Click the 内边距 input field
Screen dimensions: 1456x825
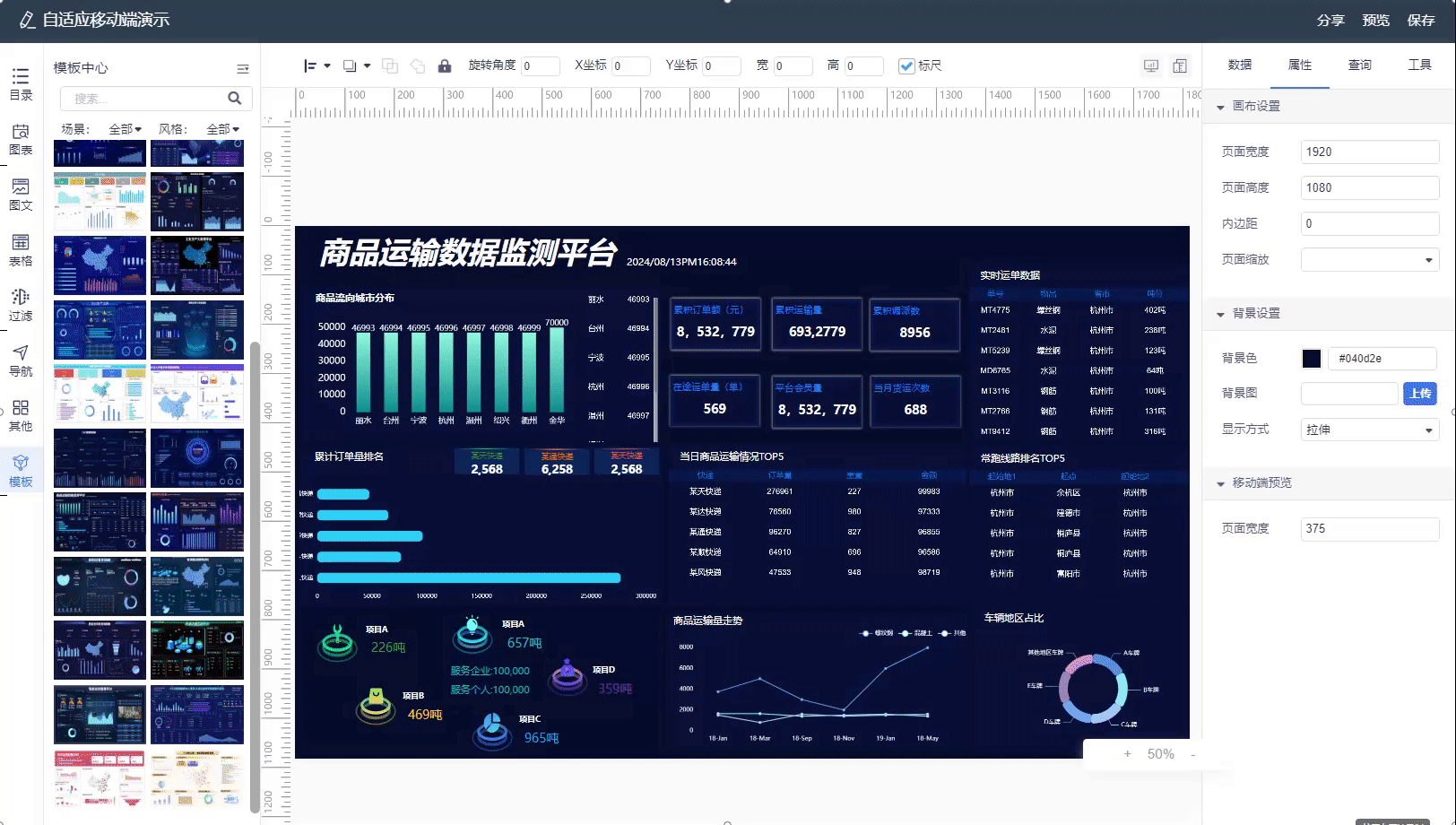coord(1370,223)
